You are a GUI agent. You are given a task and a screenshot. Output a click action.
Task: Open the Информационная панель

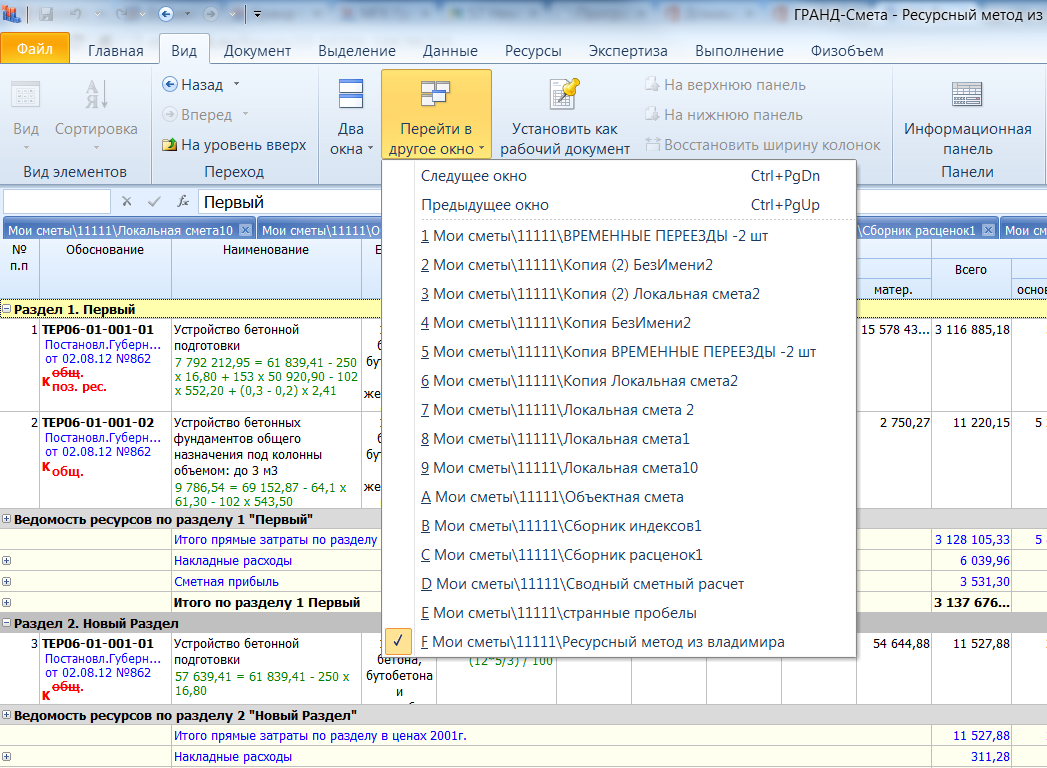point(967,95)
